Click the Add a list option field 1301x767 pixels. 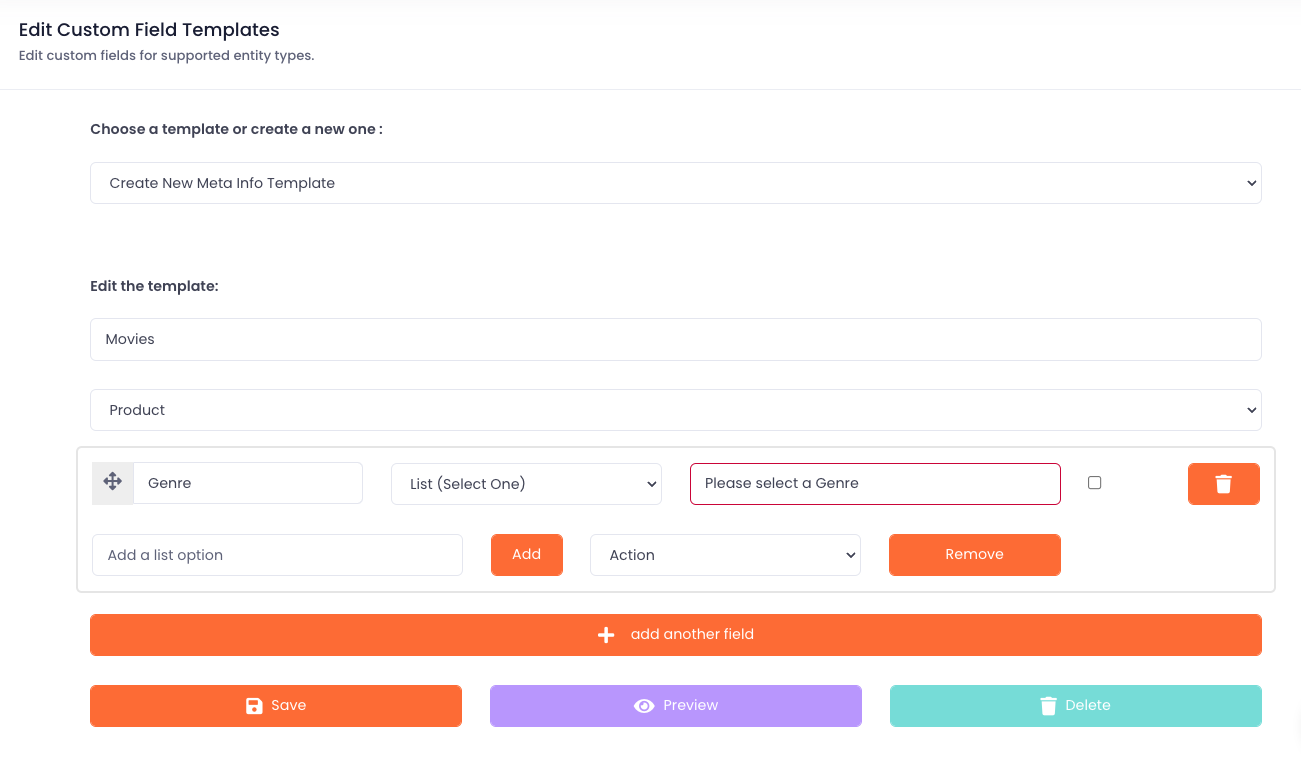tap(277, 555)
